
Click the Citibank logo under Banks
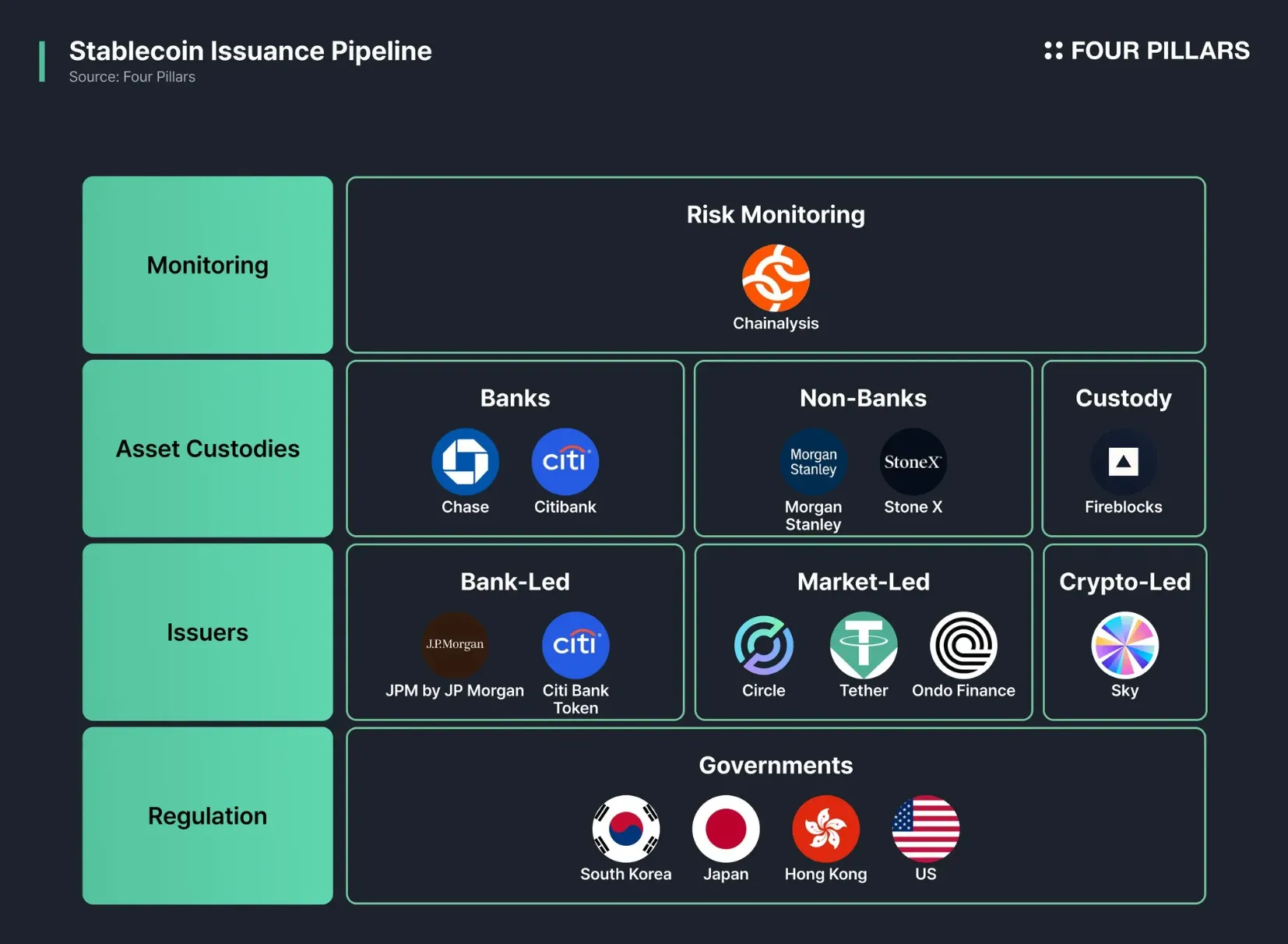(x=565, y=462)
